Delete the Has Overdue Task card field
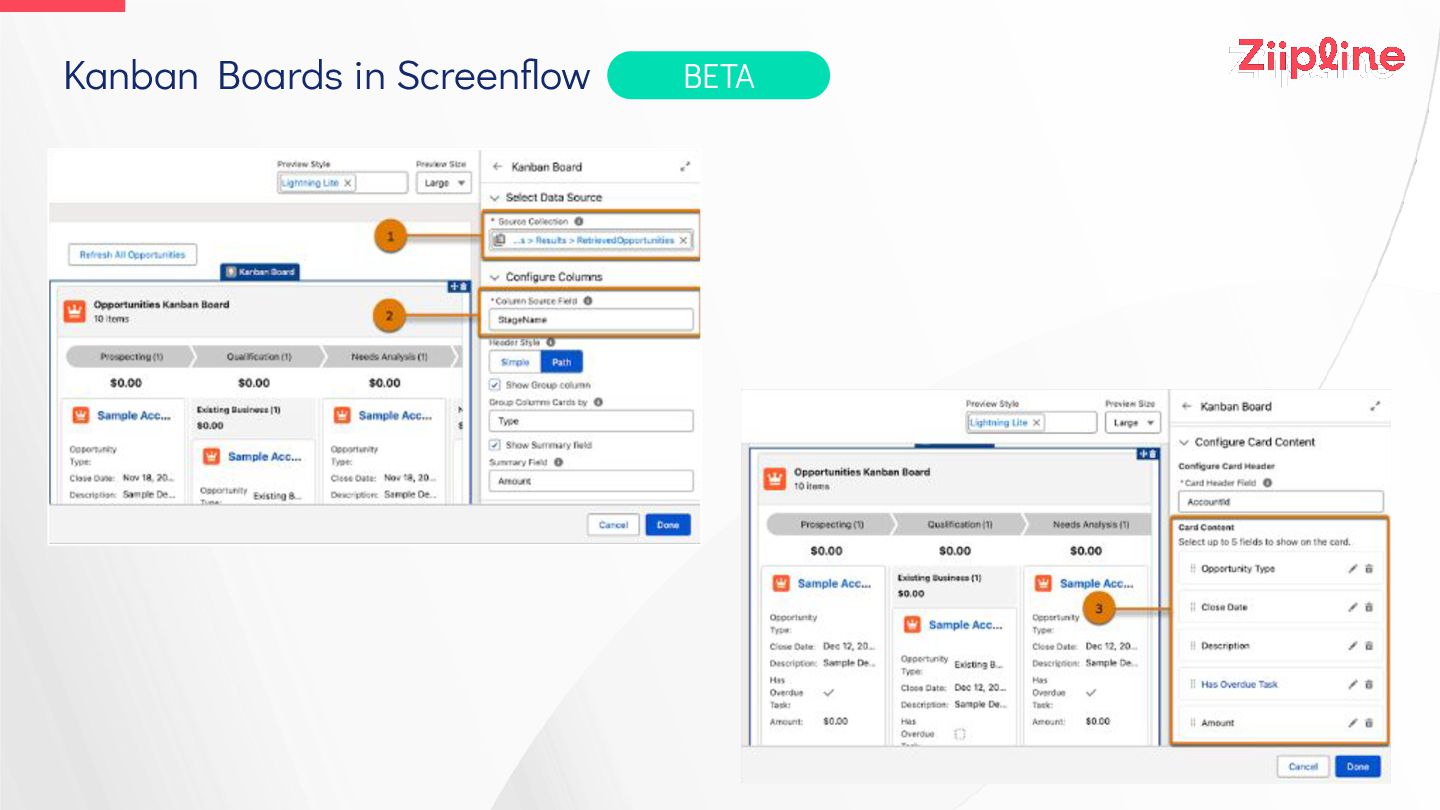1440x810 pixels. click(1369, 685)
